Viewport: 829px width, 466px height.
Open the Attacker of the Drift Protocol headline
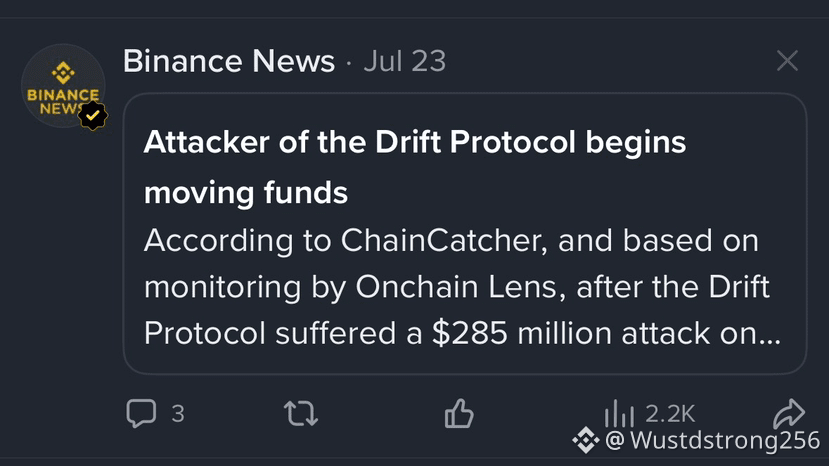point(414,167)
